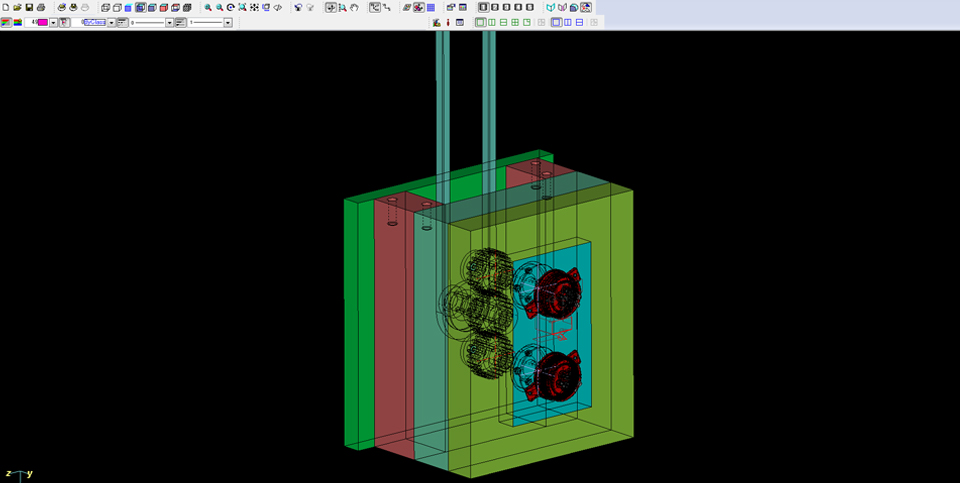
Task: Save the model with the floppy disk icon
Action: click(29, 7)
